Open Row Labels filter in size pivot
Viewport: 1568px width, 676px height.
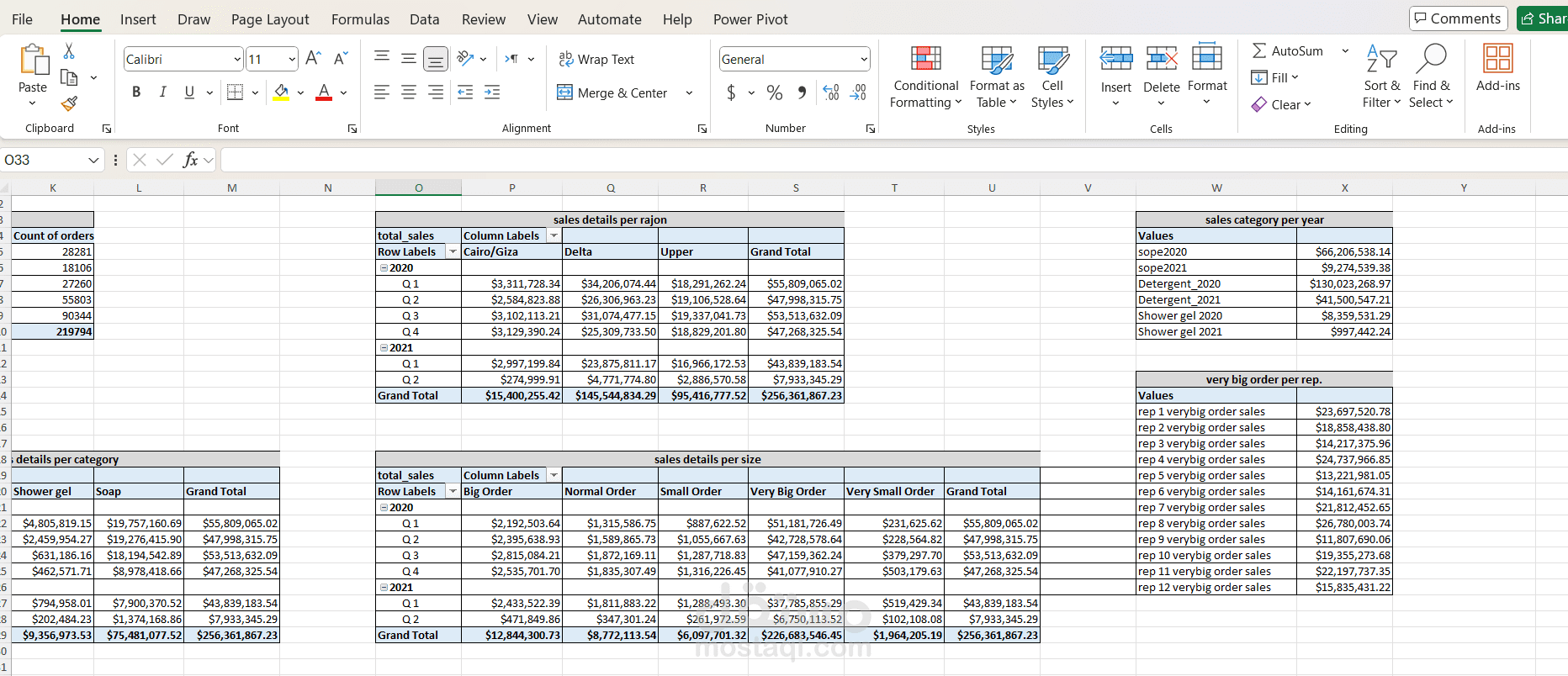click(x=453, y=492)
